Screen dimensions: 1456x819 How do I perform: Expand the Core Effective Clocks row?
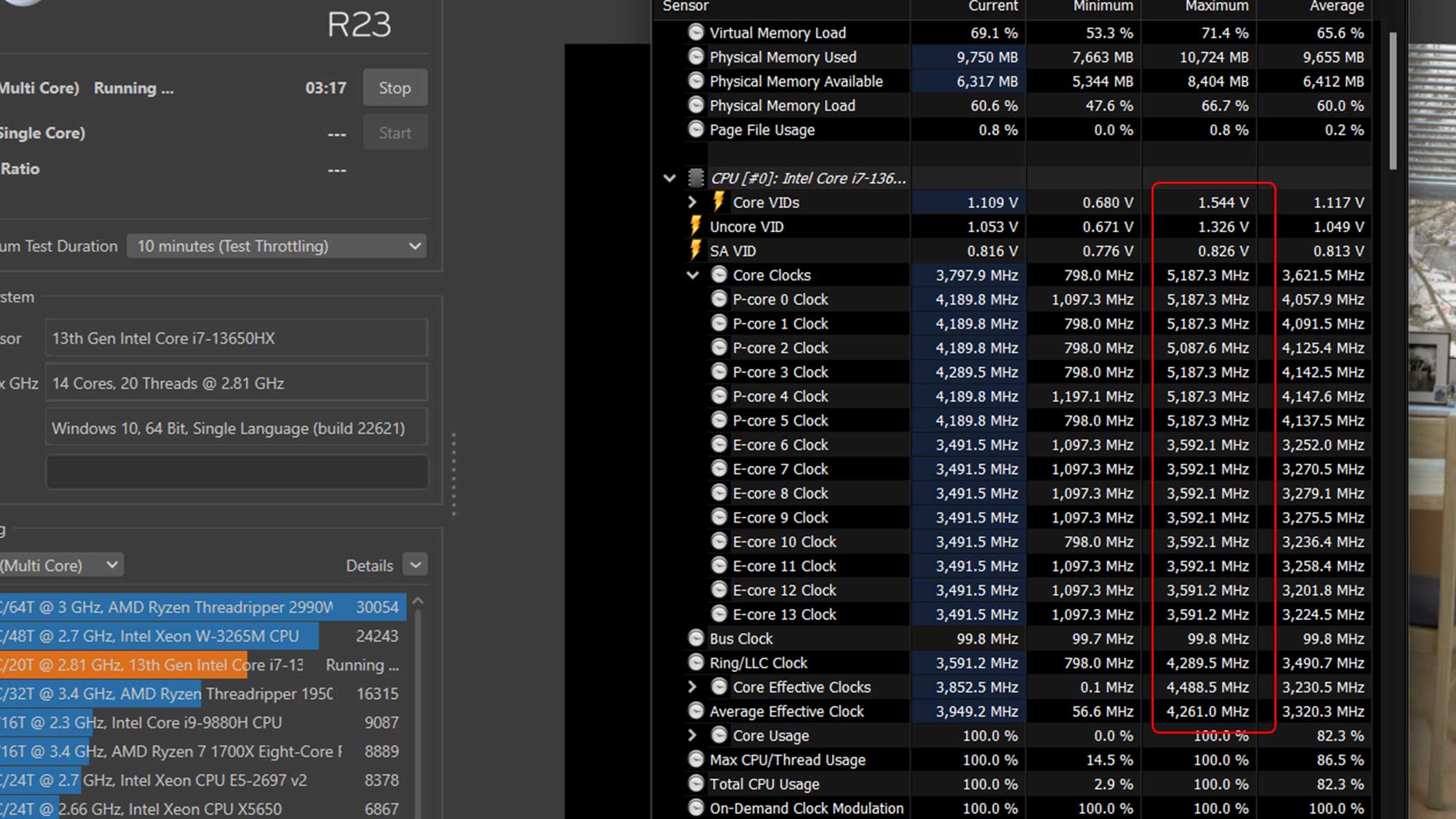click(692, 687)
